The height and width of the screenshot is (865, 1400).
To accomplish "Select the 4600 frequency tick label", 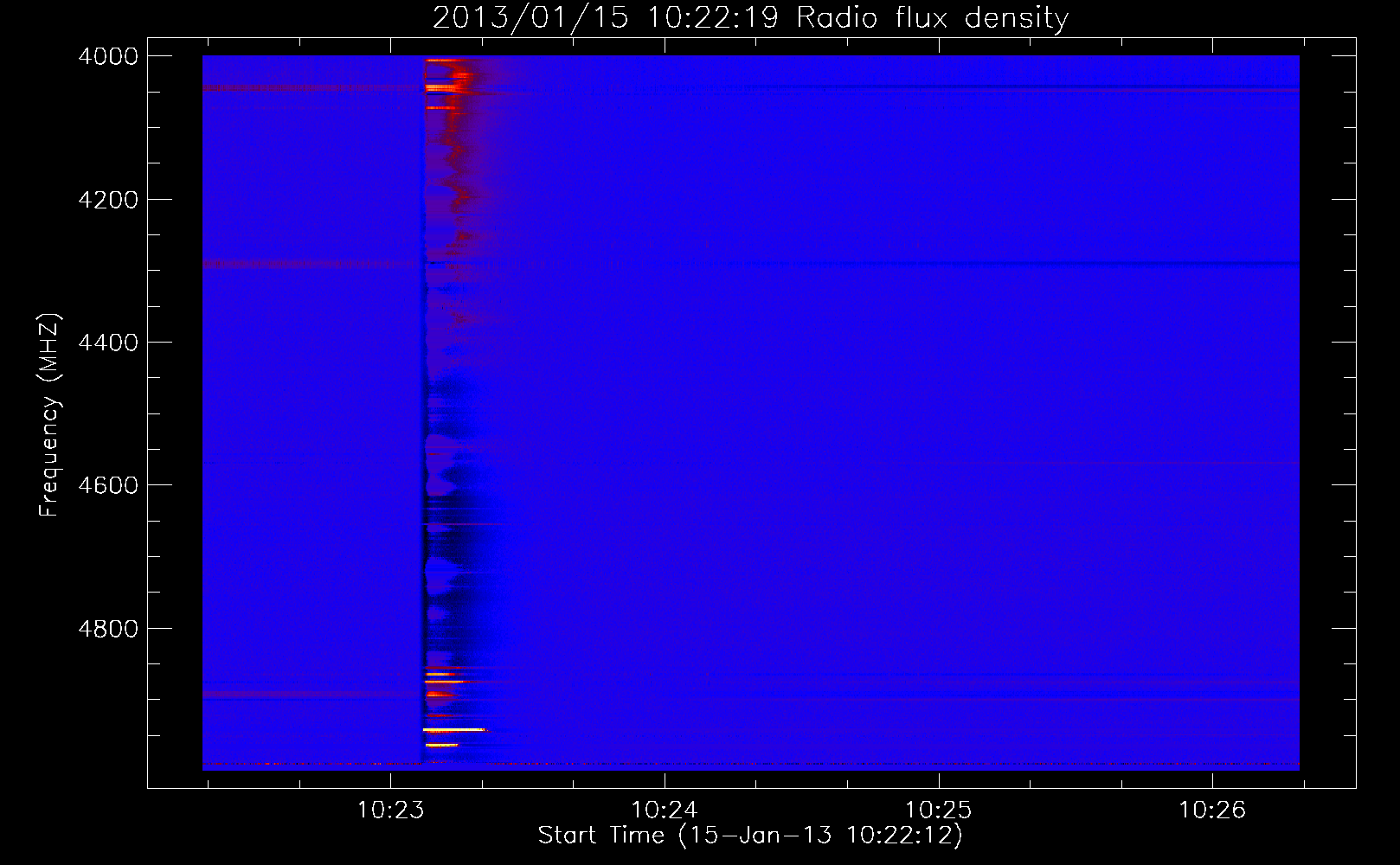I will 108,485.
